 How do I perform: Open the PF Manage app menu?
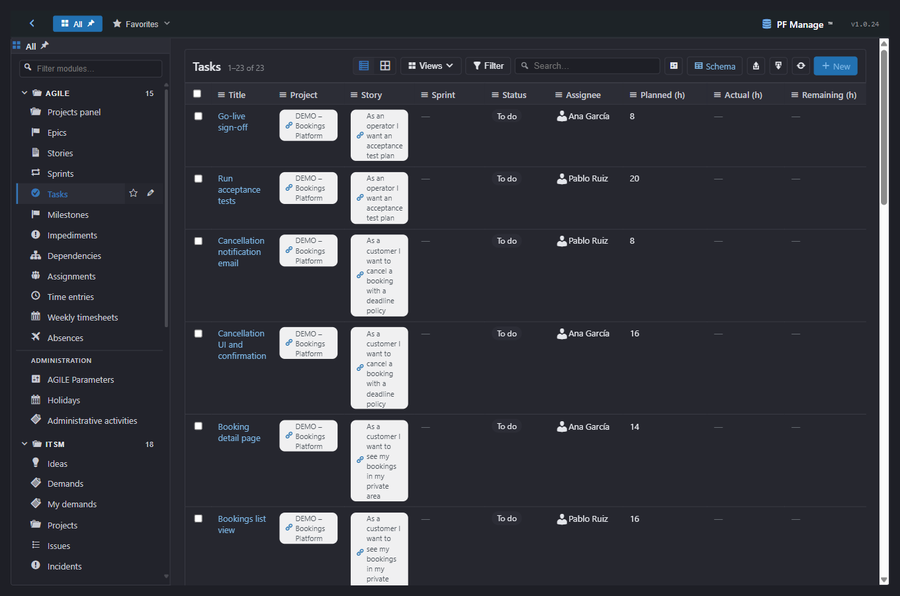[x=797, y=24]
